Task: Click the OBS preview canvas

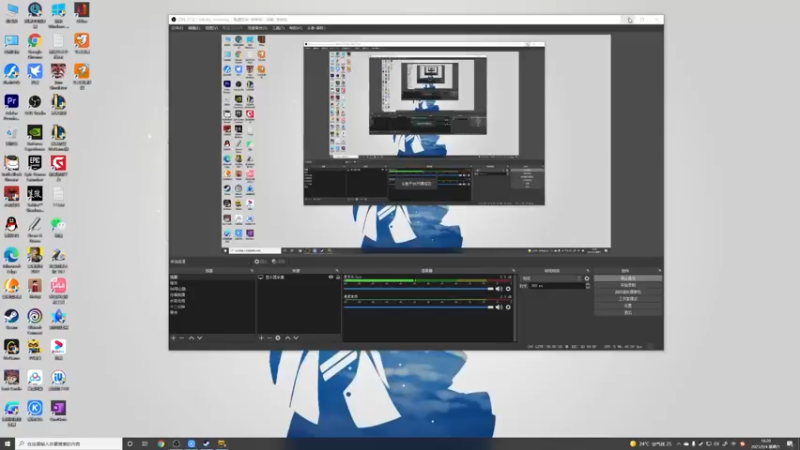Action: click(416, 144)
